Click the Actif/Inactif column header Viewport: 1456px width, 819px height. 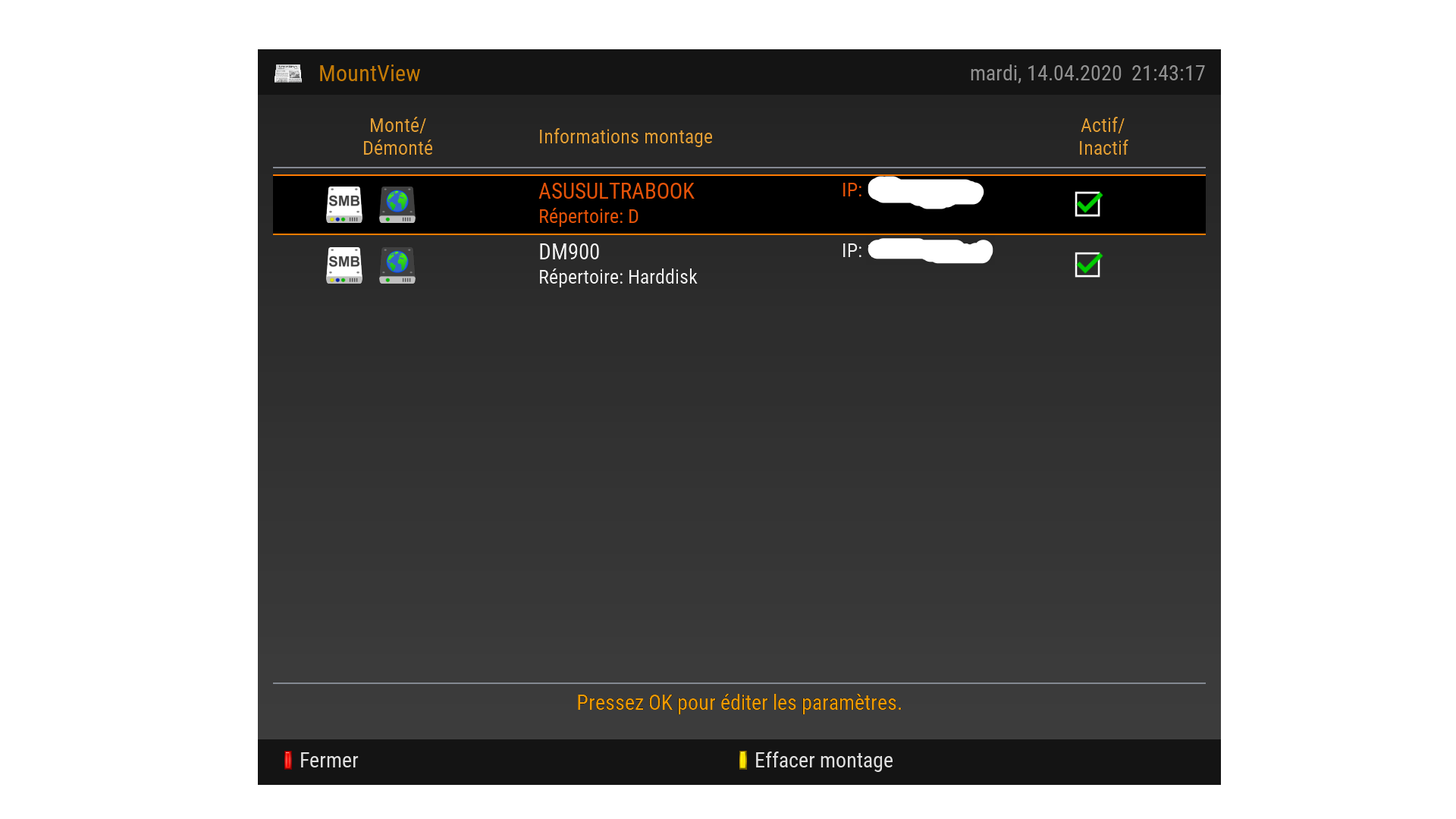[x=1103, y=136]
